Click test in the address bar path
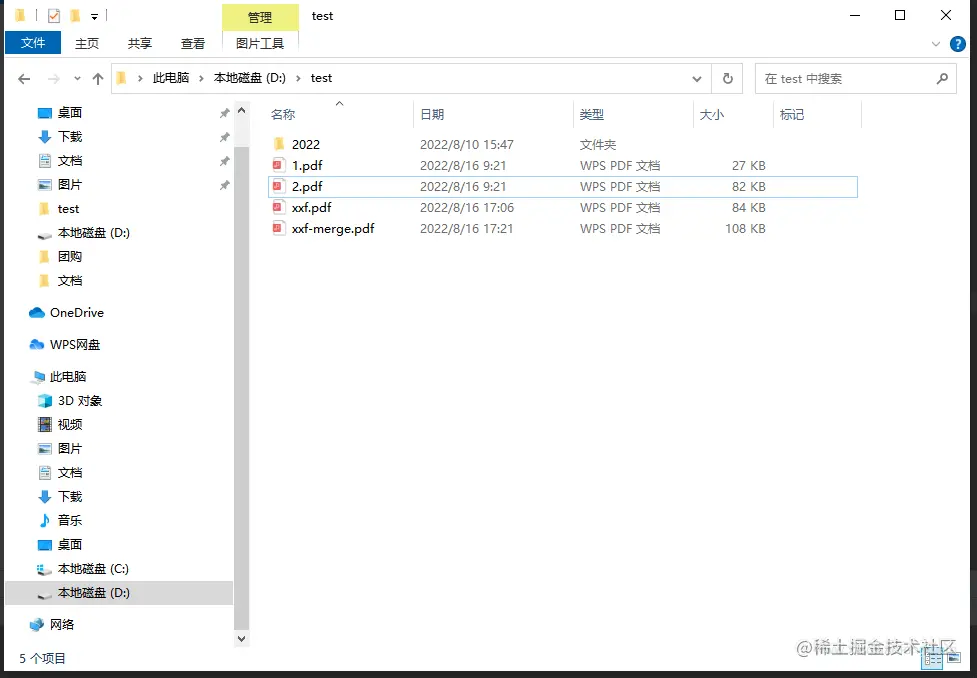This screenshot has height=678, width=977. (x=322, y=78)
